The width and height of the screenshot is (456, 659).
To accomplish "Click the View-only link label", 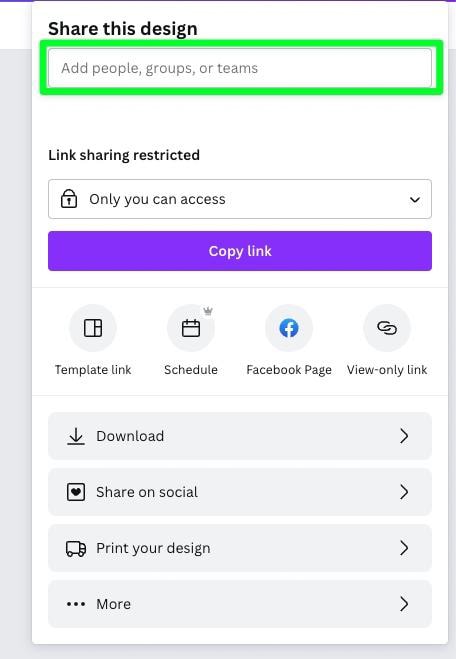I will coord(387,370).
